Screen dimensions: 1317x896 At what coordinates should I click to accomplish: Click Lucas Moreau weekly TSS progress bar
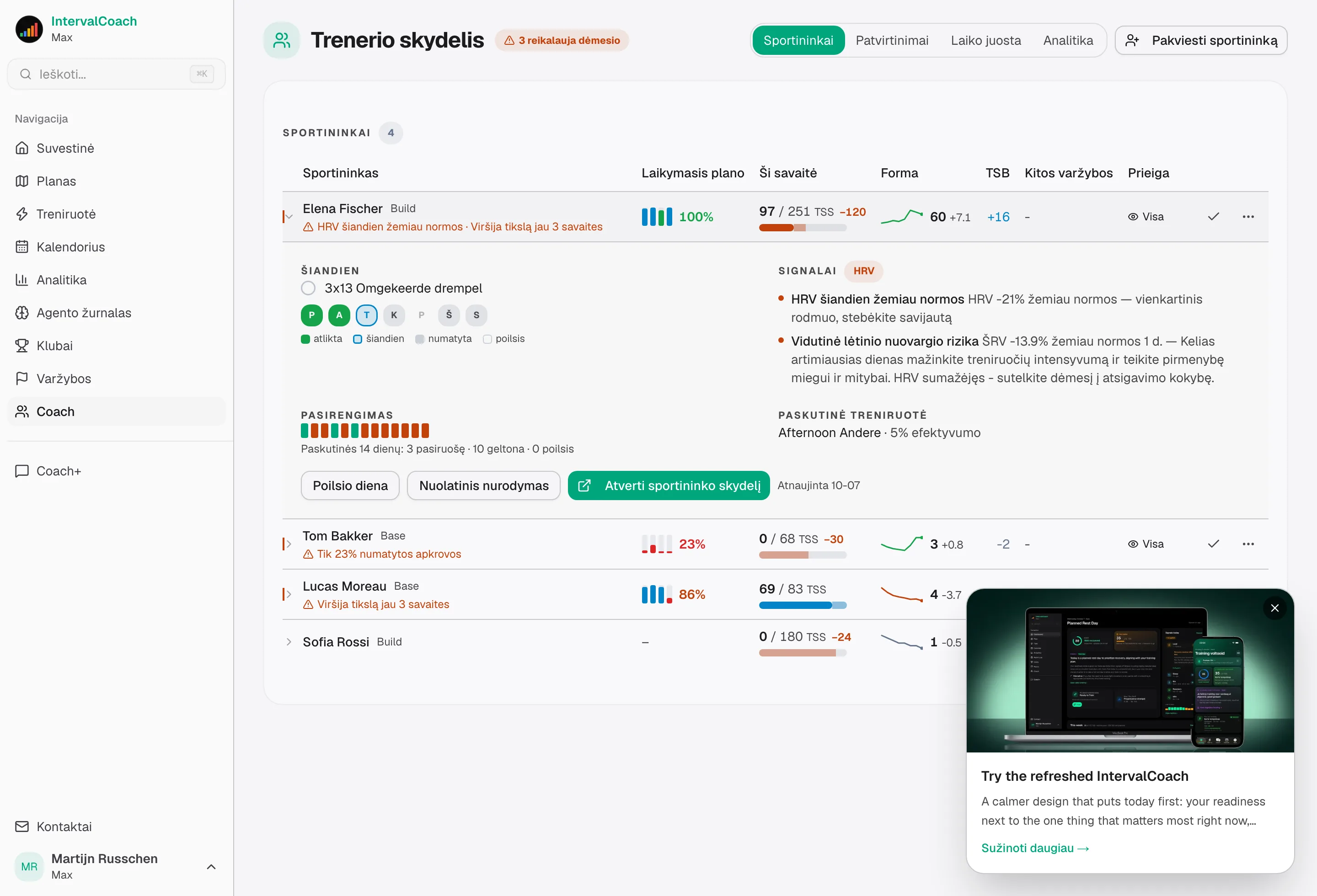click(x=803, y=605)
